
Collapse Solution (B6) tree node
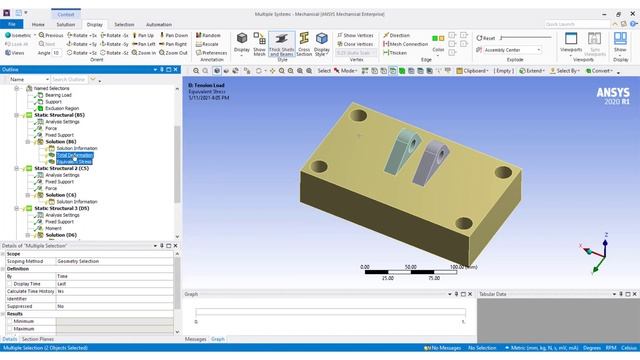[28, 142]
